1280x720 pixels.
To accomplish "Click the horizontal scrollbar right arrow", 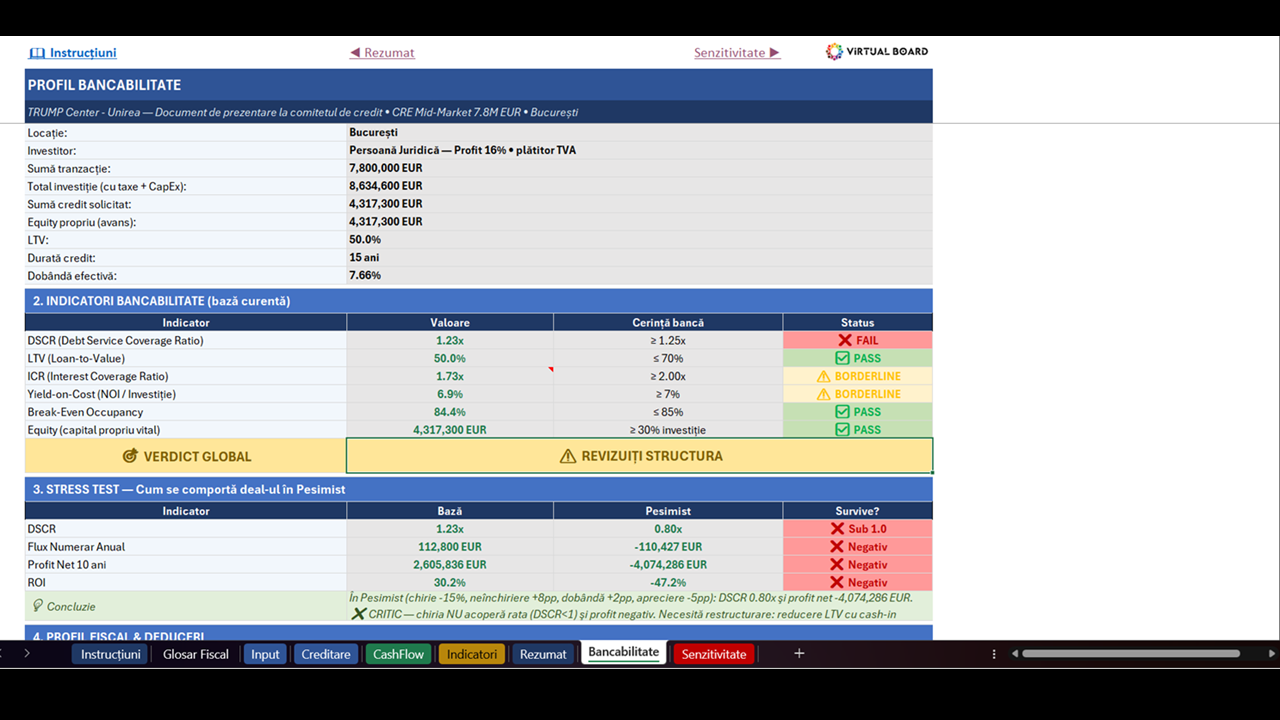I will click(1273, 654).
